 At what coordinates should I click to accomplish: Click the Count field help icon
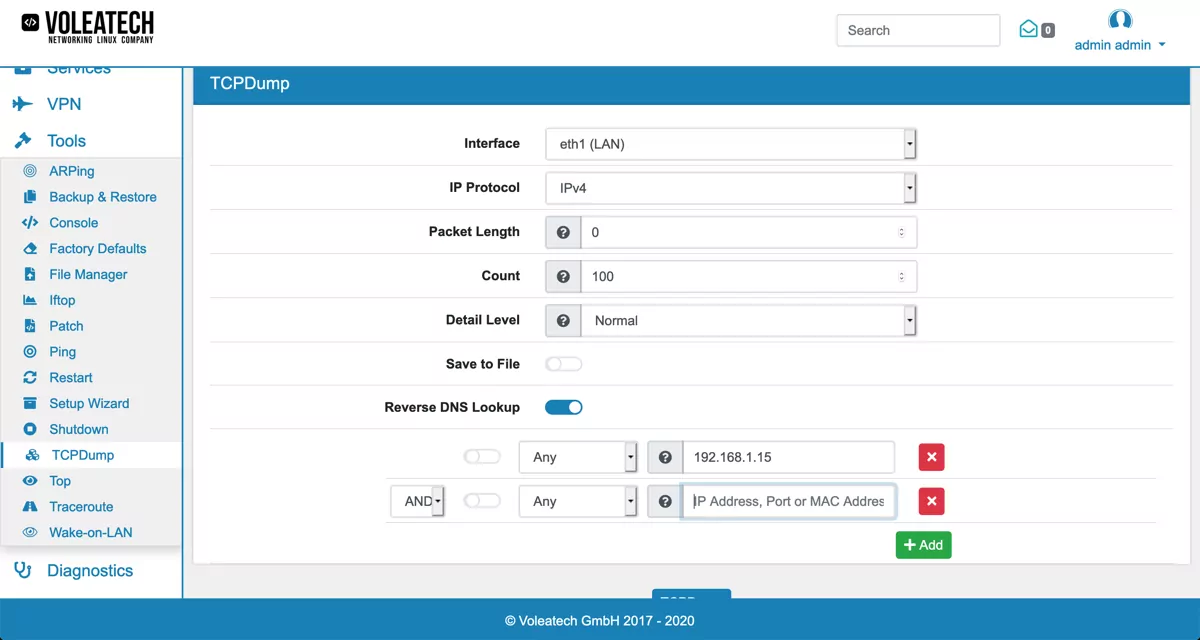(563, 276)
